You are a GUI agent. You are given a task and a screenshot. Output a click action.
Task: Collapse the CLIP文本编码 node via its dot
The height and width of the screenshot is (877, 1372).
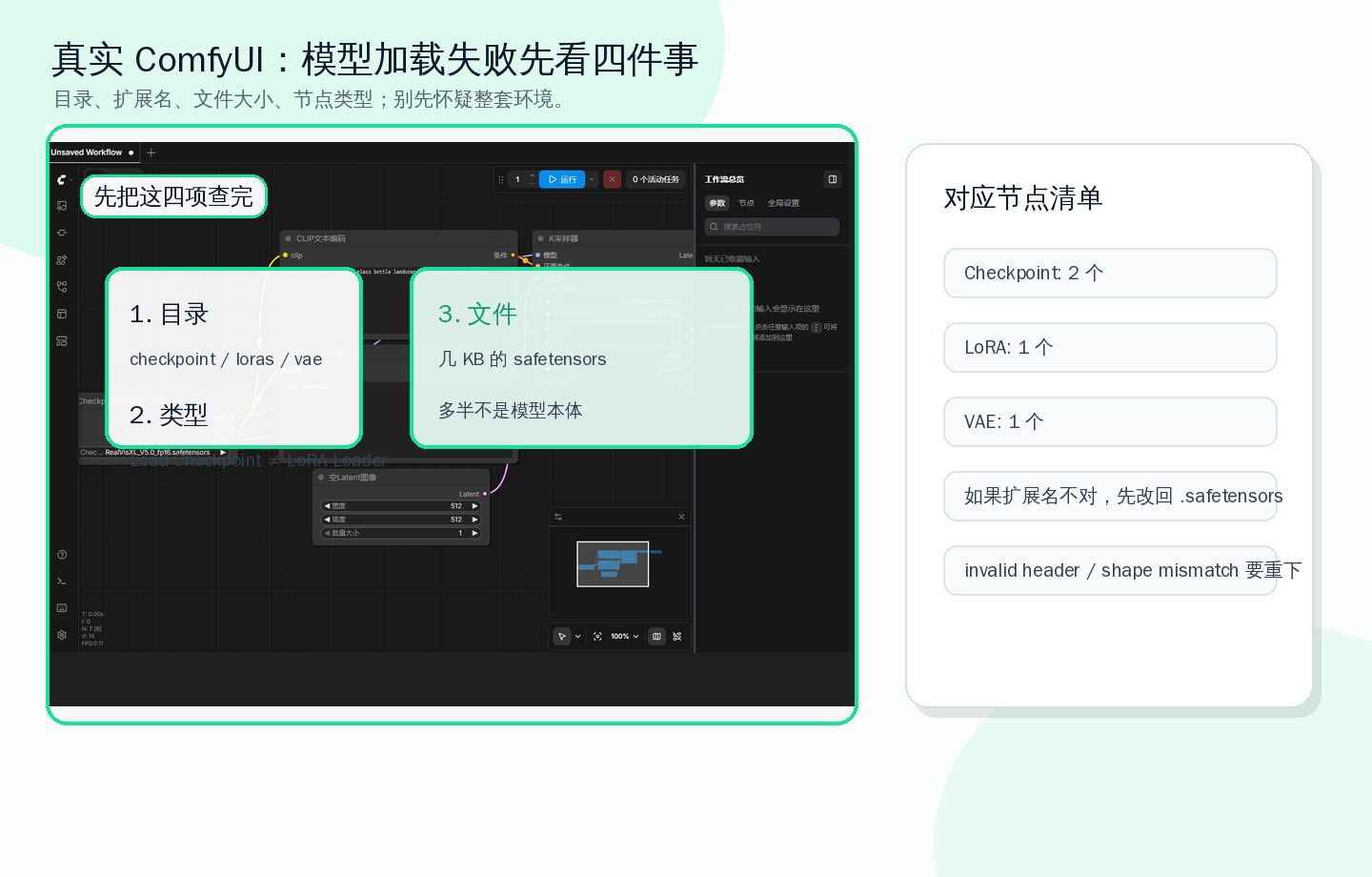pos(288,239)
